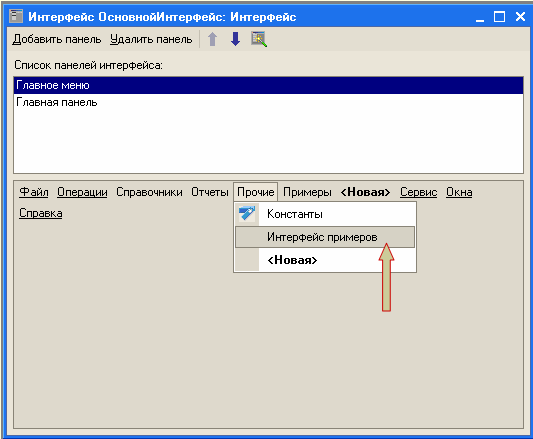Open the panel wizard icon in toolbar

coord(259,39)
